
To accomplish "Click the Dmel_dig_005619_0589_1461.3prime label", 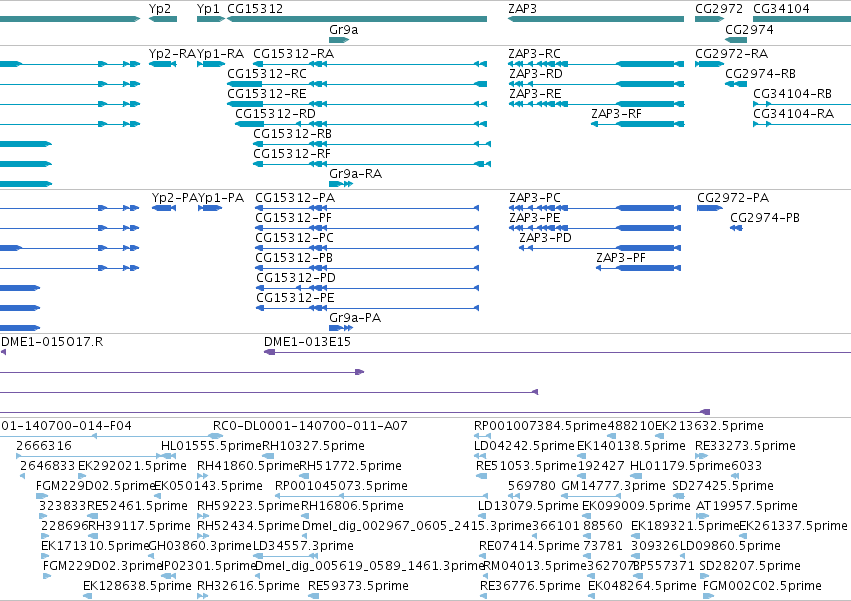I will (x=369, y=566).
